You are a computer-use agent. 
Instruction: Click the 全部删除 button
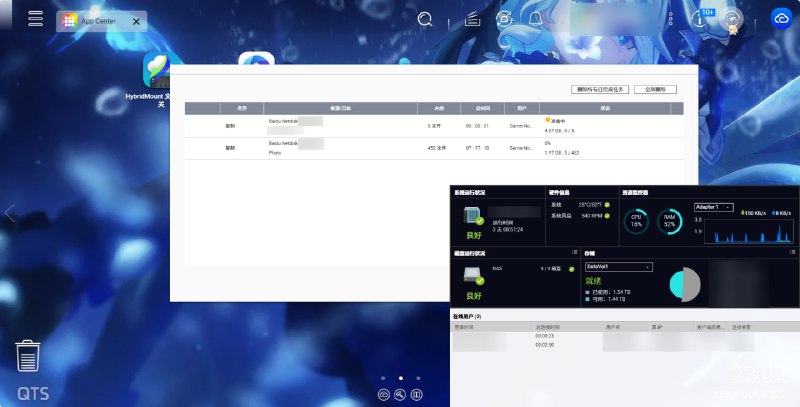pos(655,89)
